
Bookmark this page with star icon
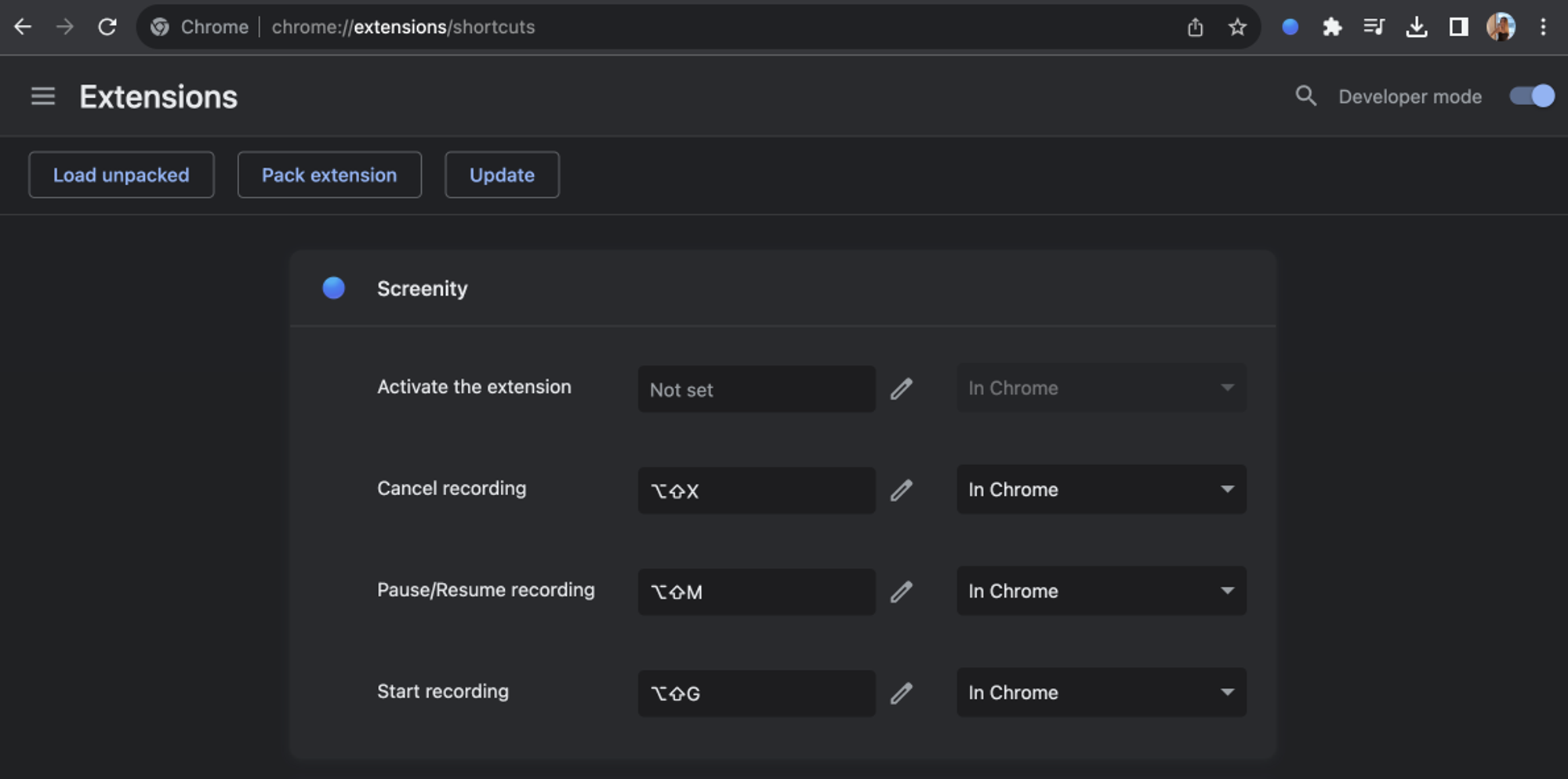[1237, 27]
